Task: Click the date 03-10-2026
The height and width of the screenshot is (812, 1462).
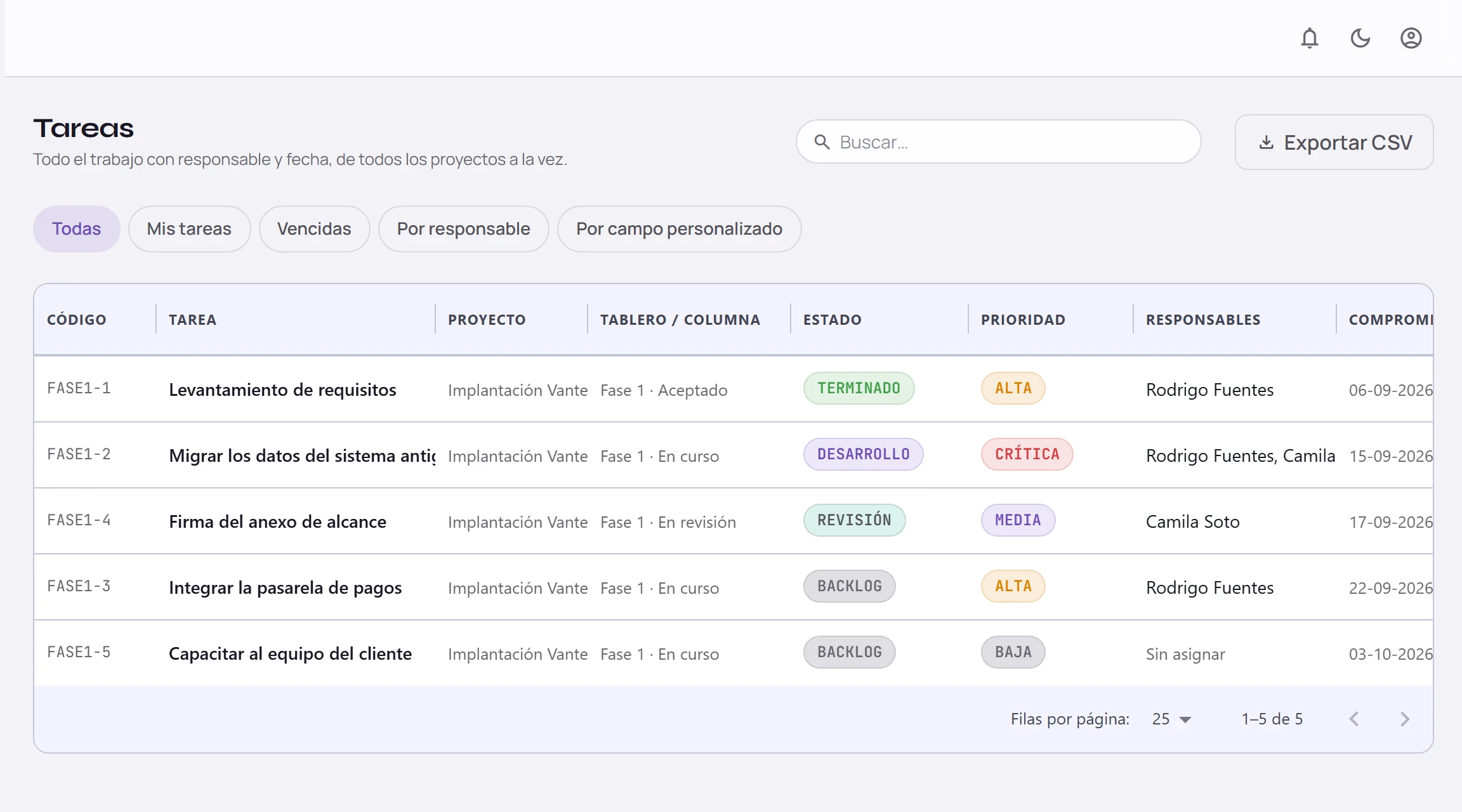Action: pyautogui.click(x=1390, y=654)
